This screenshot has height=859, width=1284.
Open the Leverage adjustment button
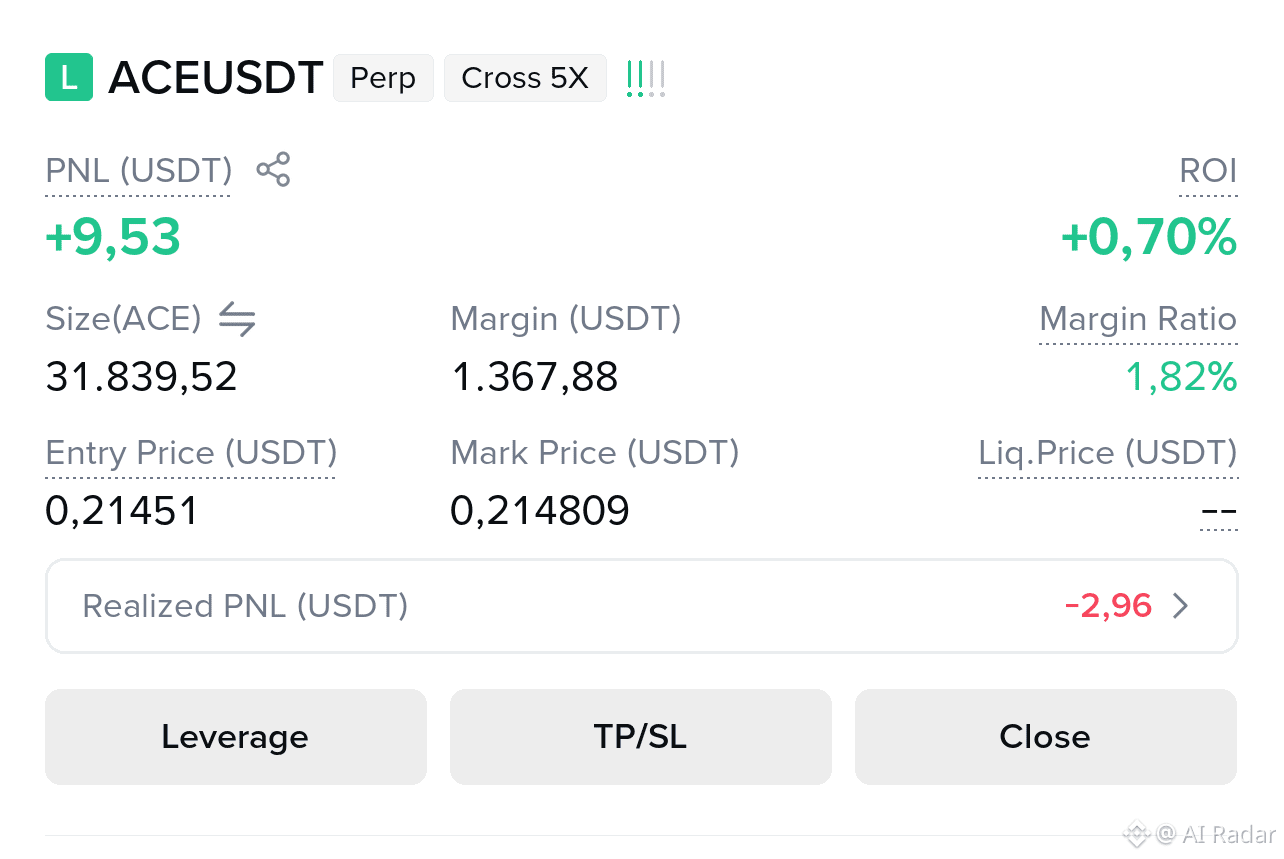[x=236, y=737]
